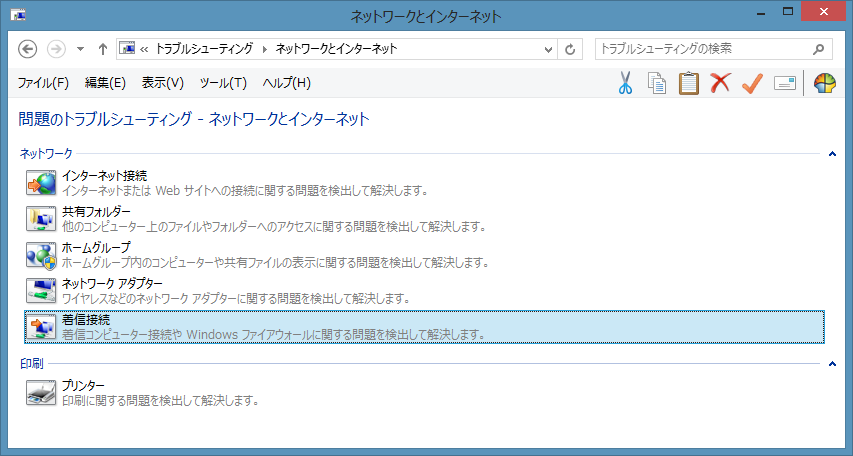
Task: Click the インターネット接続 troubleshooter icon
Action: tap(41, 183)
